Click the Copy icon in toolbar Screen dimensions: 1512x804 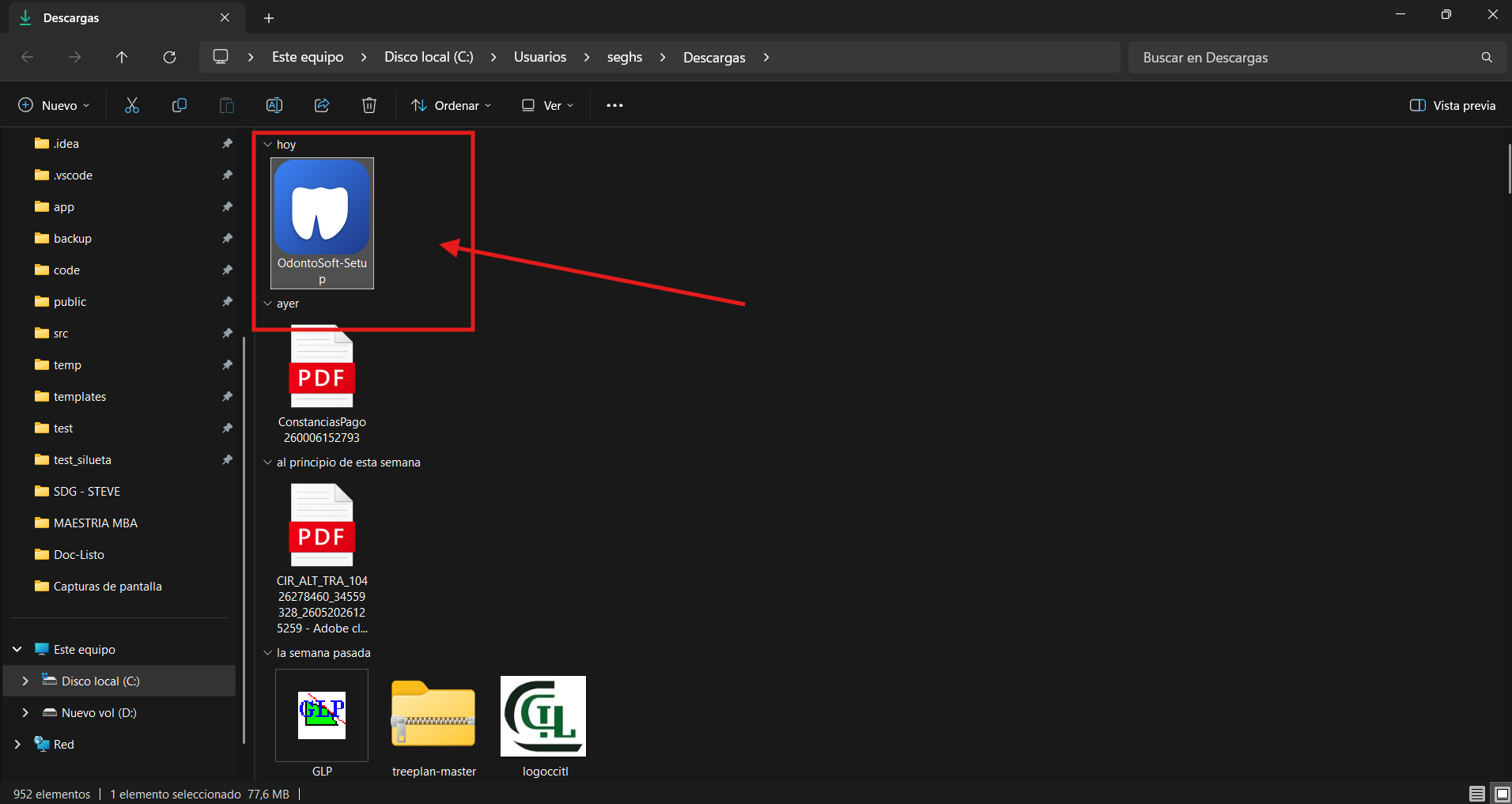(x=180, y=105)
